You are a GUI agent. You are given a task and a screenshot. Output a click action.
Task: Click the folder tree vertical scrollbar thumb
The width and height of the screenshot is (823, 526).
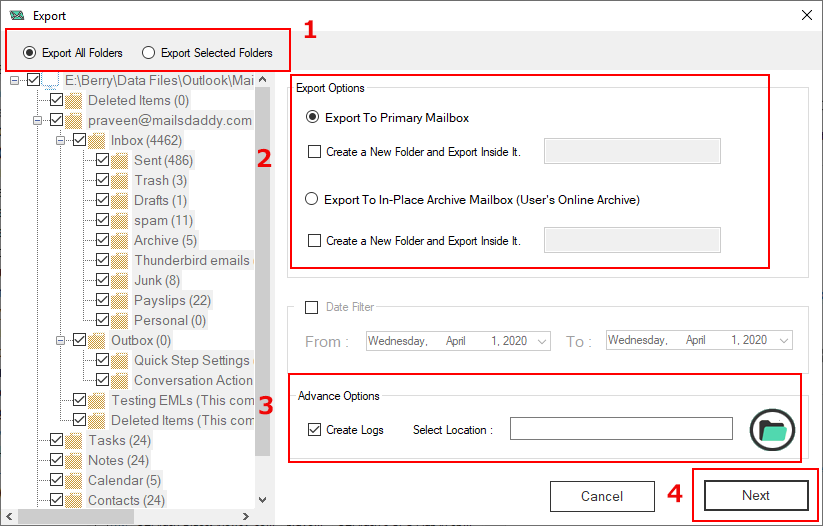(263, 271)
